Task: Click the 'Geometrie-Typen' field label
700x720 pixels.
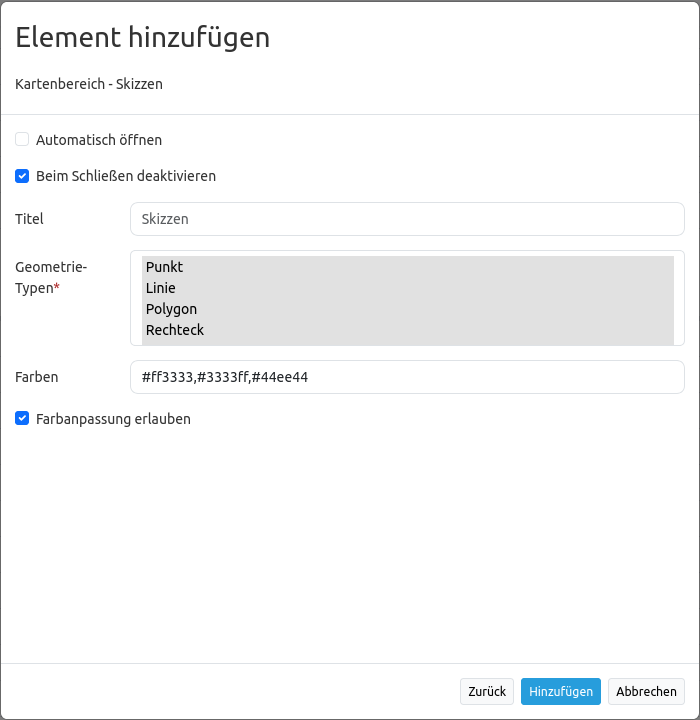Action: click(x=51, y=277)
